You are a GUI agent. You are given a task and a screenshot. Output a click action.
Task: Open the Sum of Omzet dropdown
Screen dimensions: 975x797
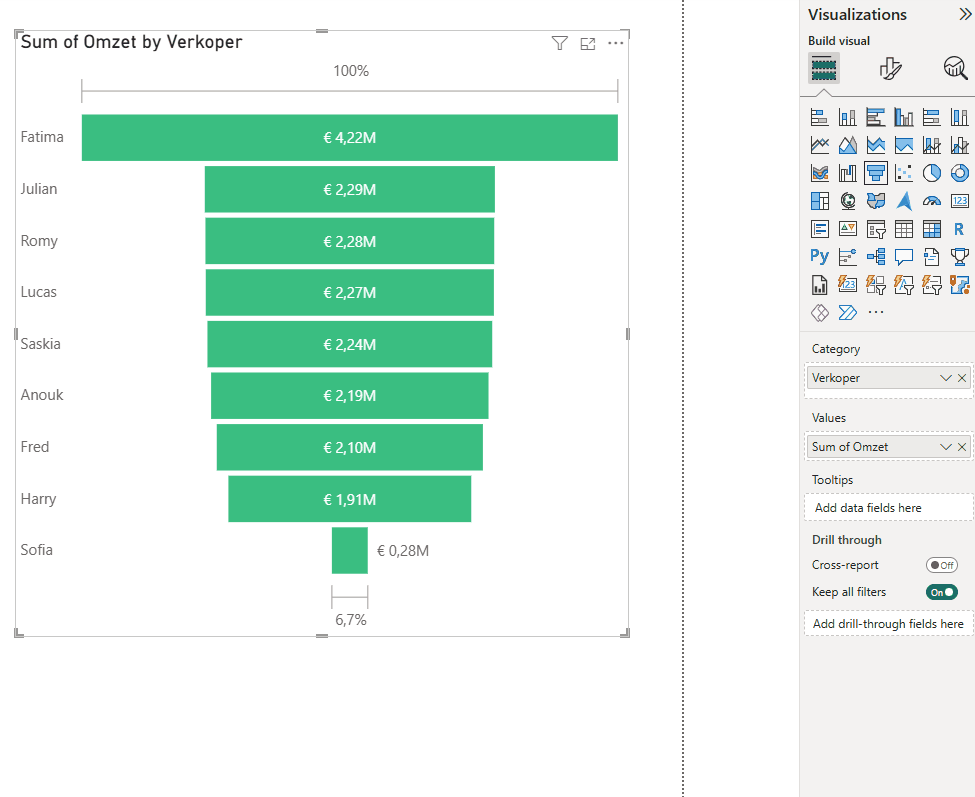pyautogui.click(x=944, y=446)
